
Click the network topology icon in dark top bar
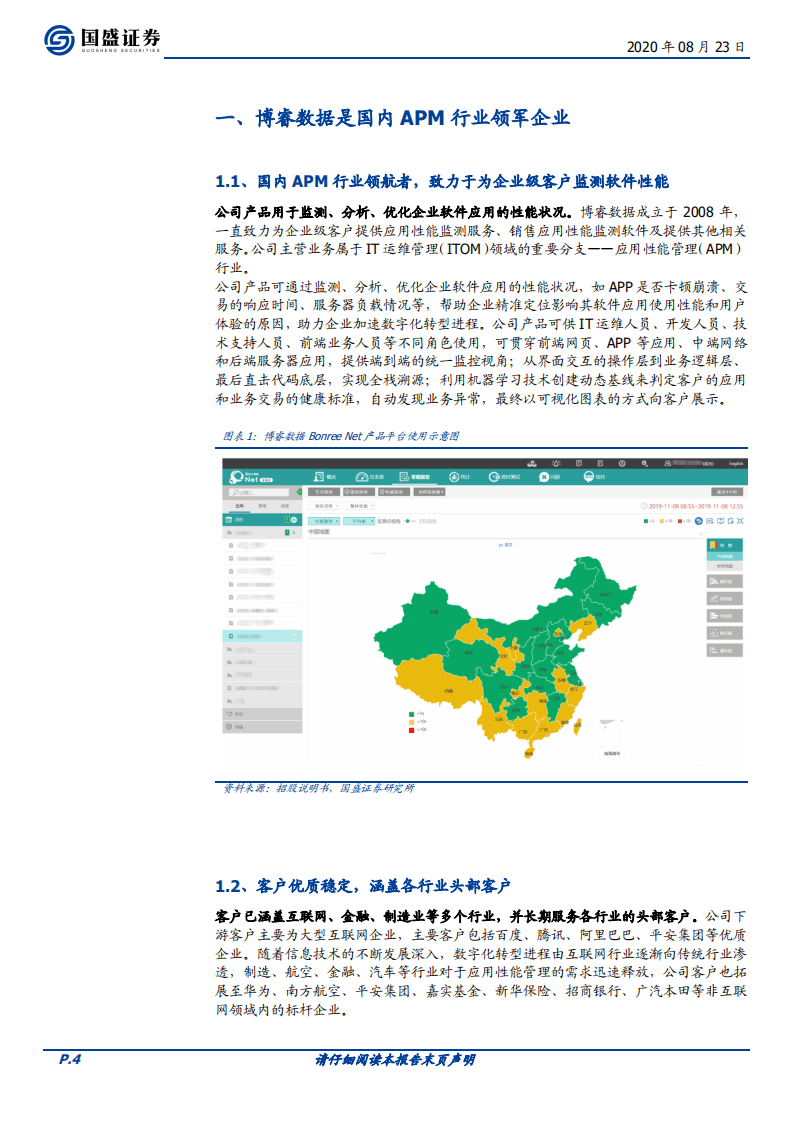coord(532,463)
